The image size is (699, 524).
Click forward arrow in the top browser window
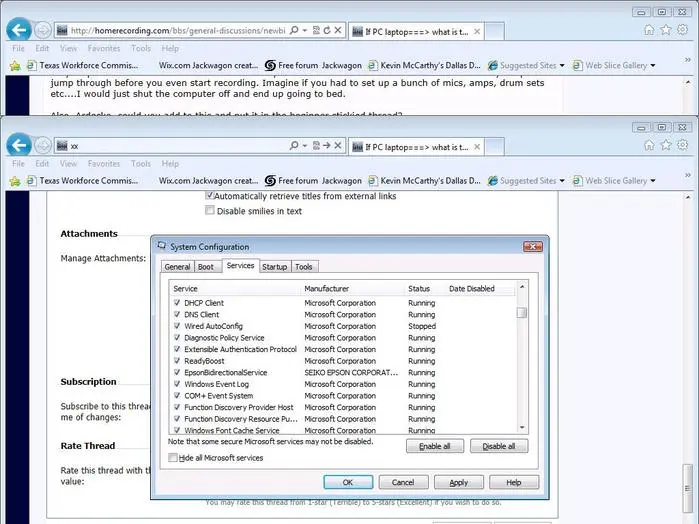point(43,30)
